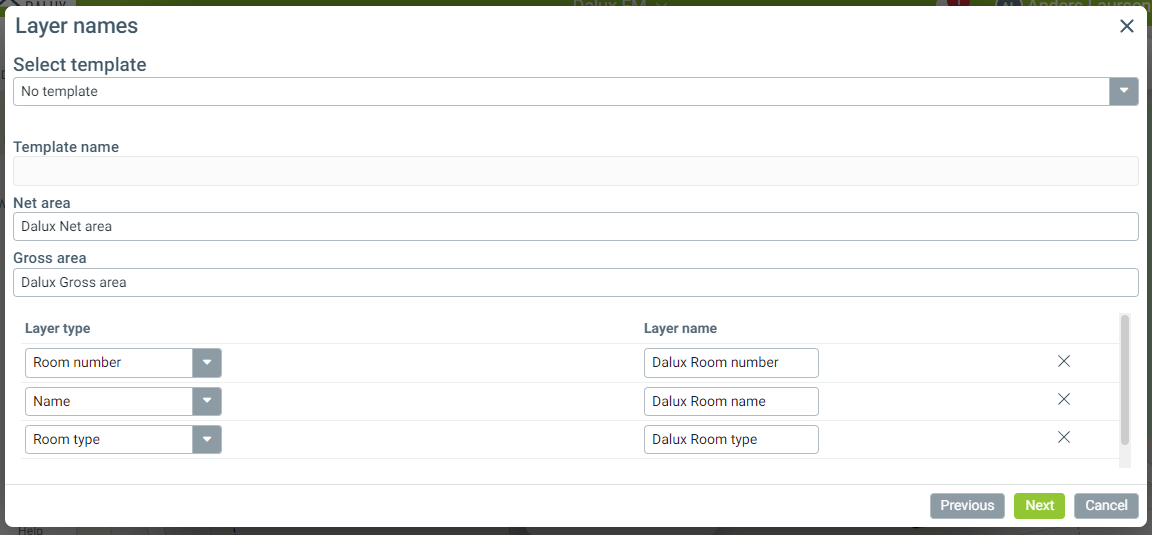Click the Next button

1039,505
